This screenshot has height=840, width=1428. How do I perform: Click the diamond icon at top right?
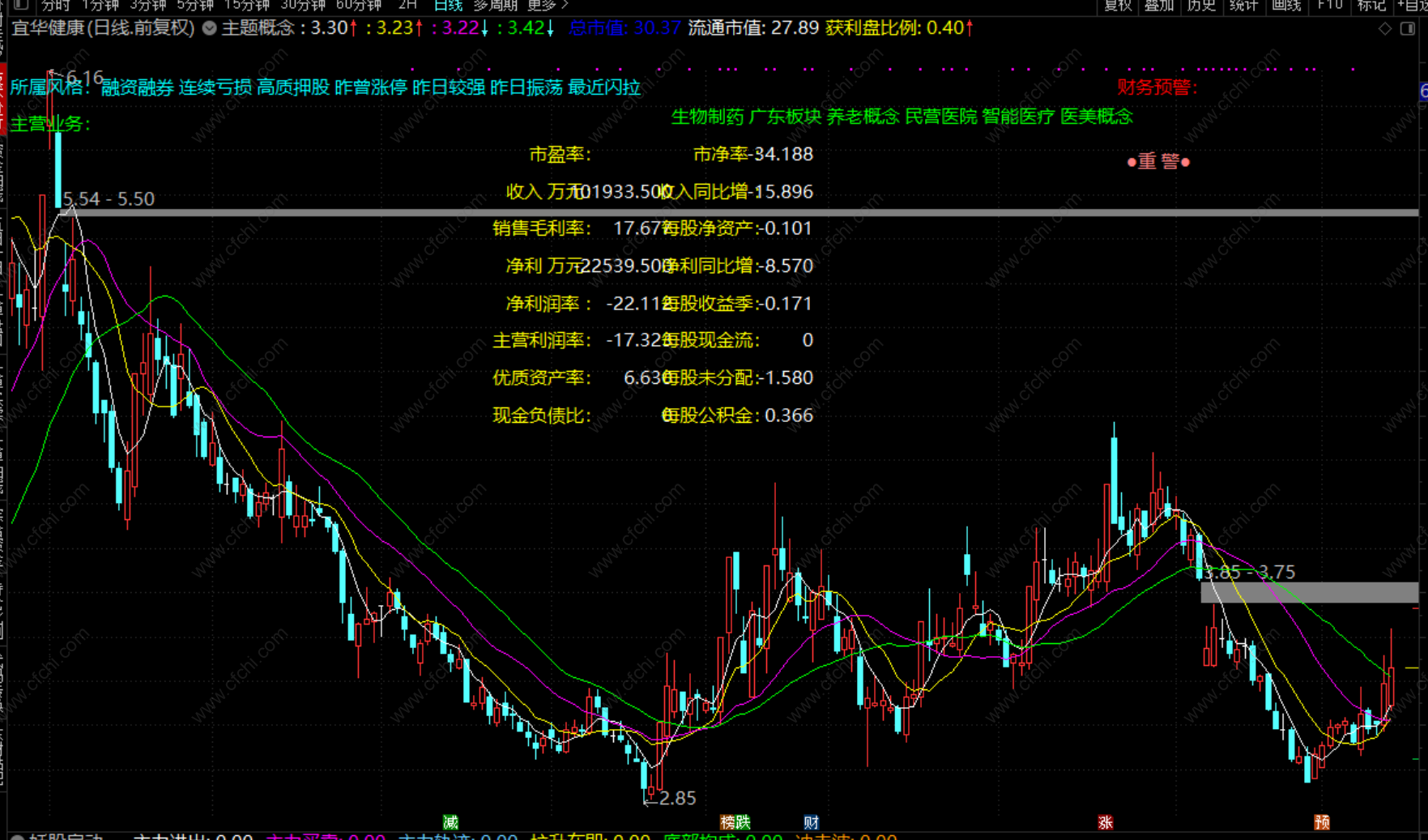click(1385, 28)
